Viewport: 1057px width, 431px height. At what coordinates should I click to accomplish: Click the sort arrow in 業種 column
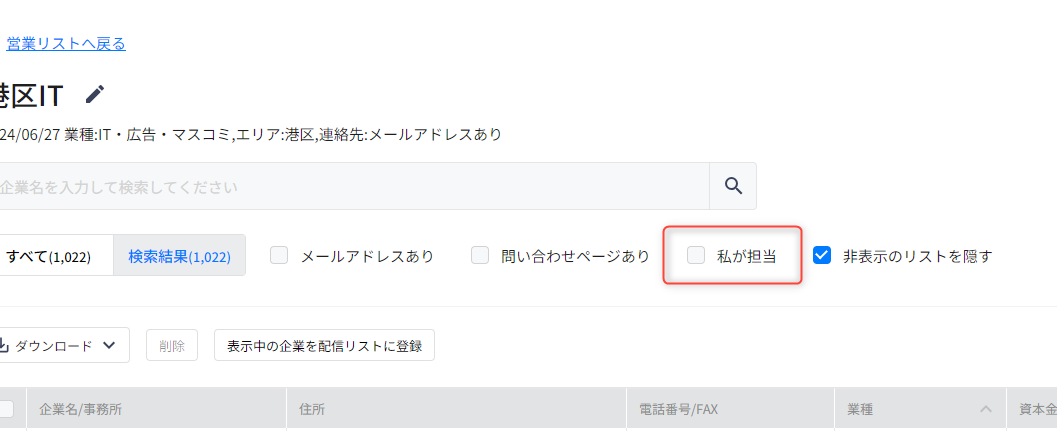point(986,409)
